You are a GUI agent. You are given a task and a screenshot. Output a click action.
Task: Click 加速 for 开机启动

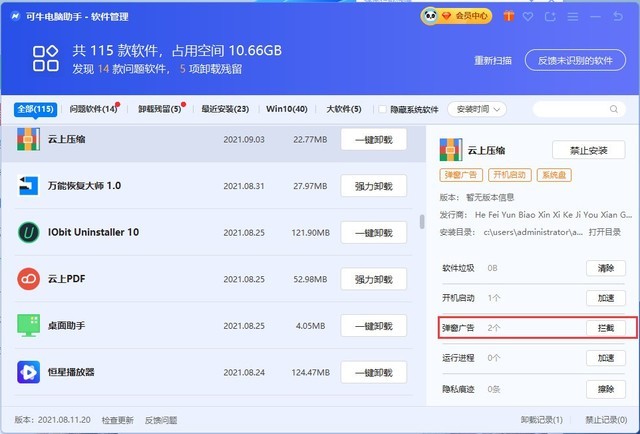[x=606, y=298]
